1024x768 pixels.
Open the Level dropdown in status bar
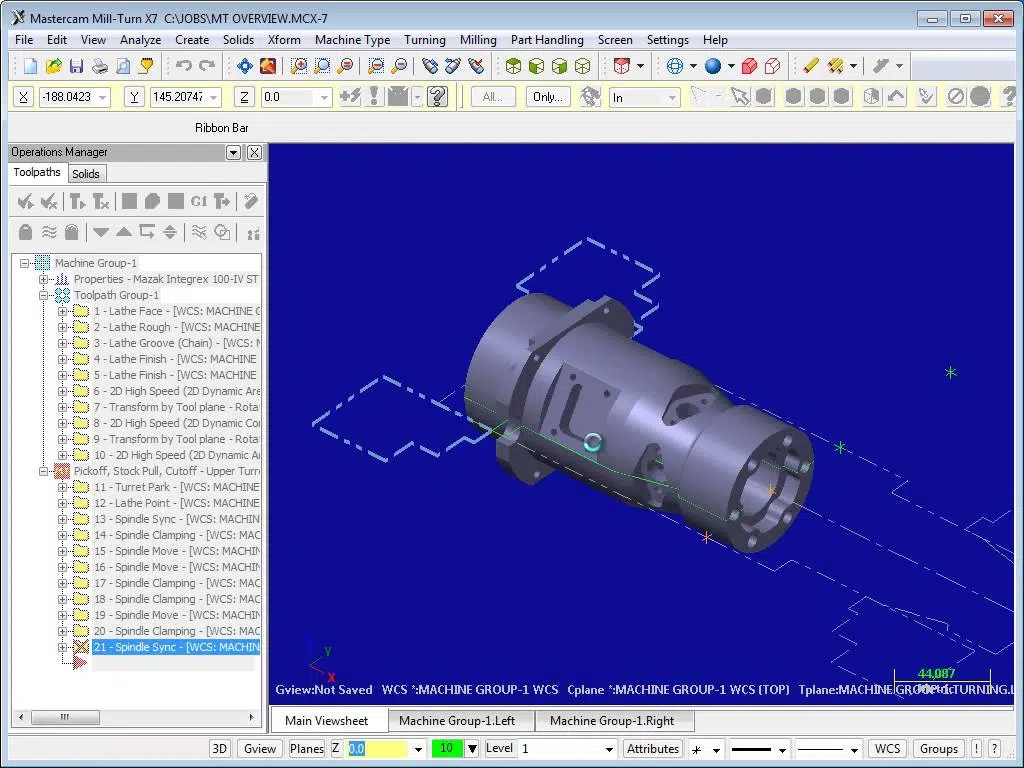point(609,749)
